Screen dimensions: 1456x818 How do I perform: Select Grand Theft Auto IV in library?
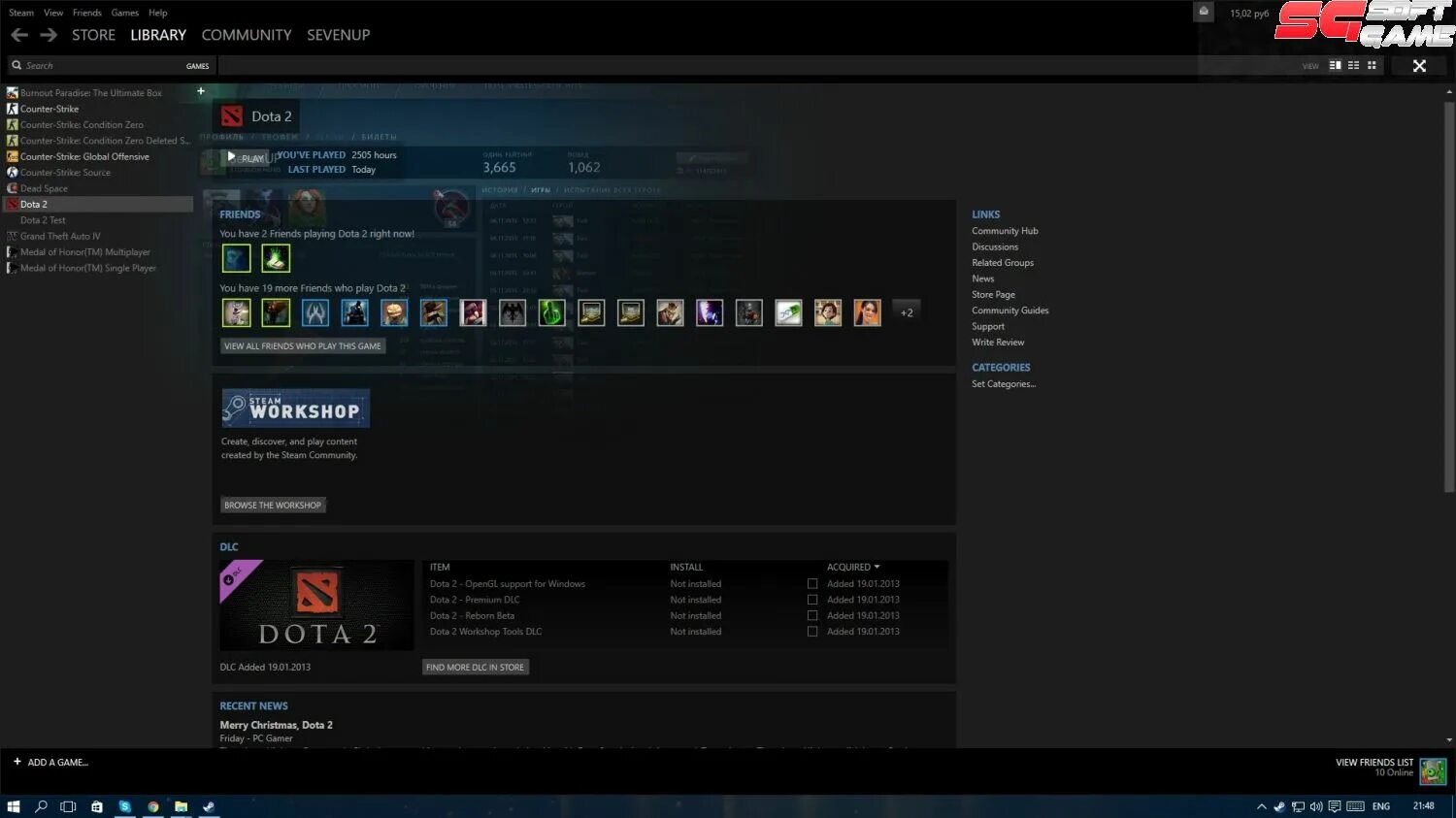coord(60,236)
